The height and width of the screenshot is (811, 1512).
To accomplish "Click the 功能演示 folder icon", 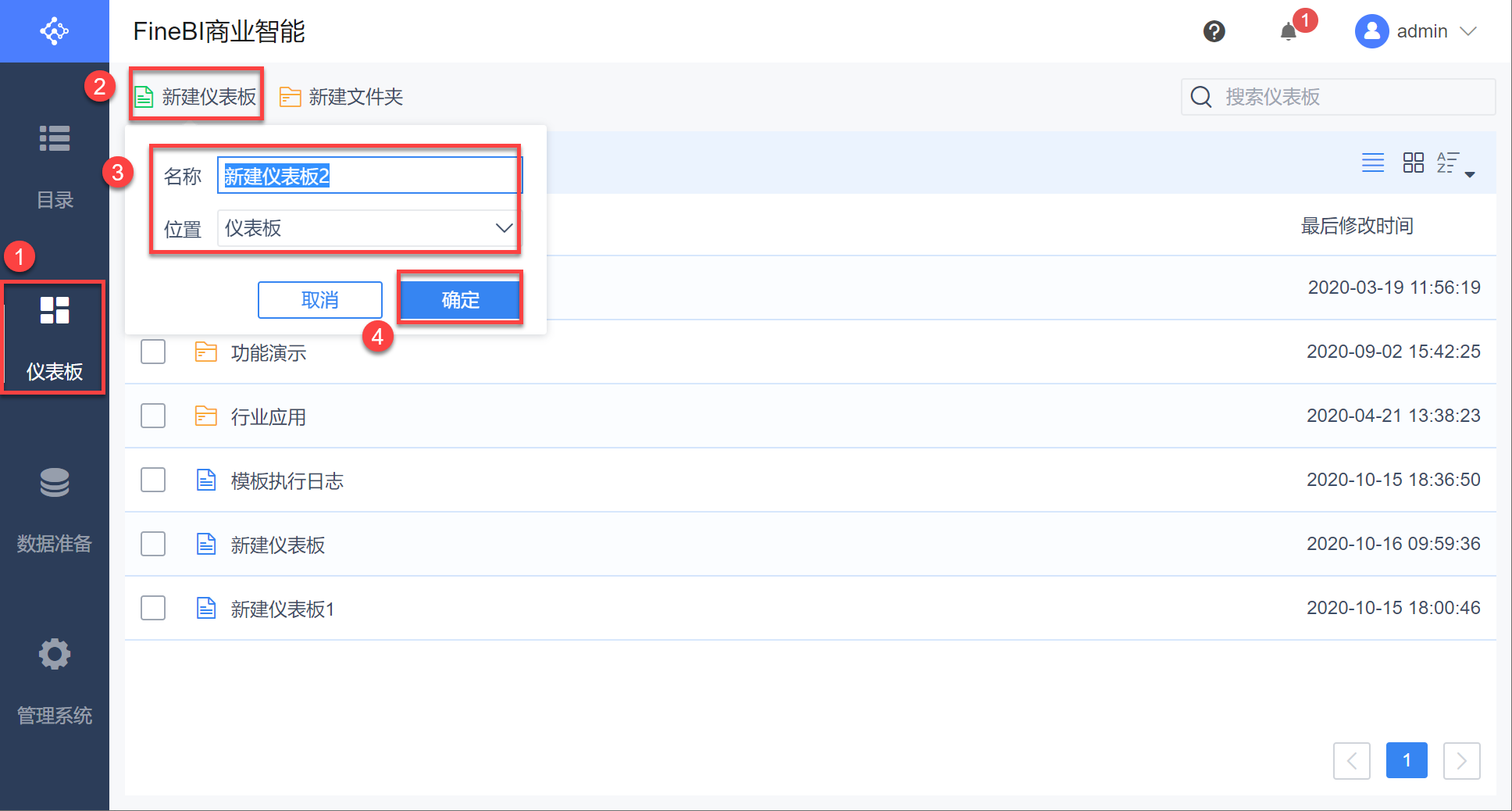I will [x=206, y=352].
